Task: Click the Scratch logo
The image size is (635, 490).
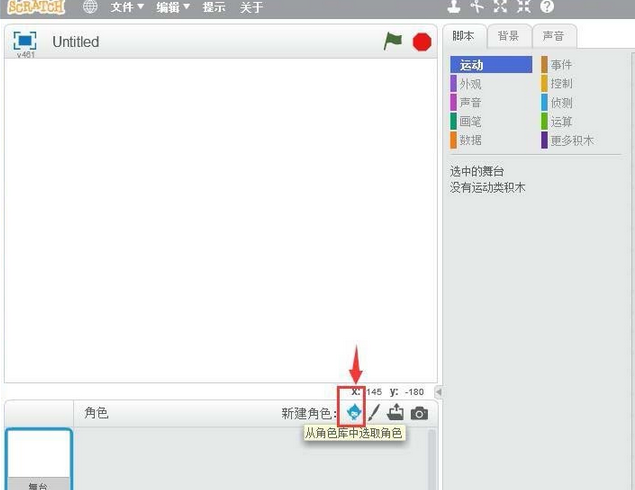Action: pos(36,7)
